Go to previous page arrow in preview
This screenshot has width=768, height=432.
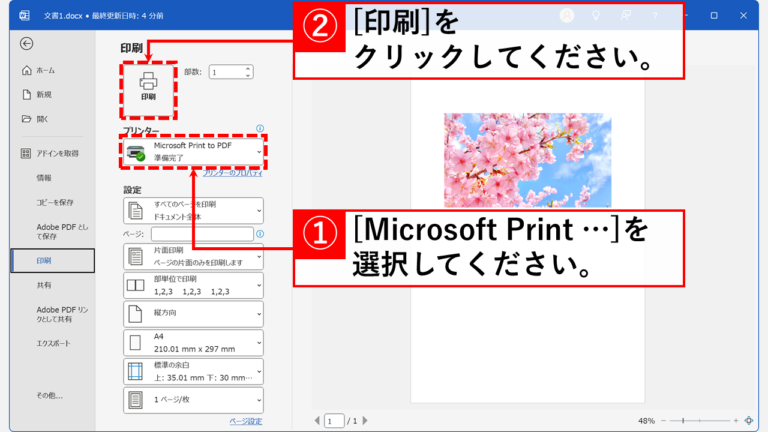click(x=318, y=421)
